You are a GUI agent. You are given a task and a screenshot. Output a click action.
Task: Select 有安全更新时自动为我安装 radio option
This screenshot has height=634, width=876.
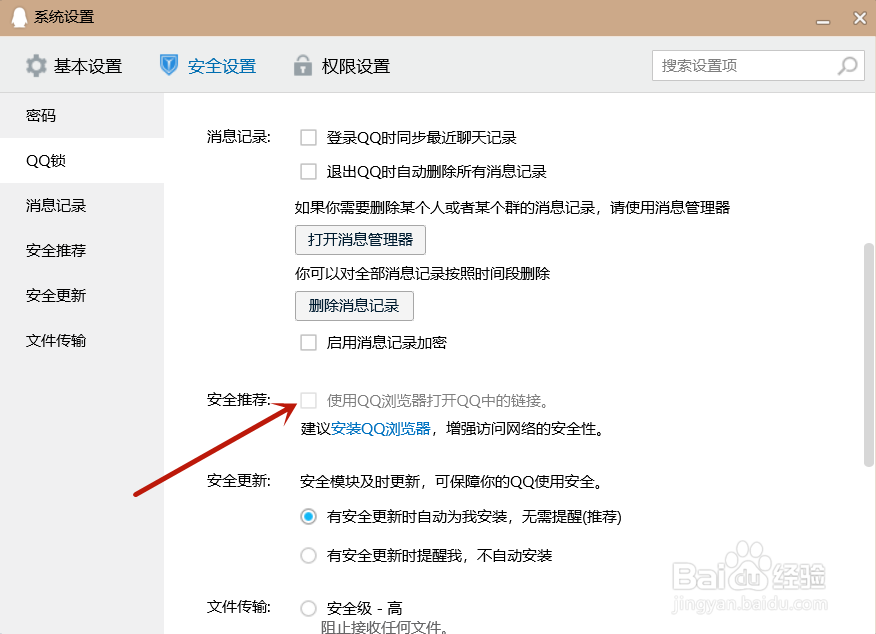coord(308,517)
